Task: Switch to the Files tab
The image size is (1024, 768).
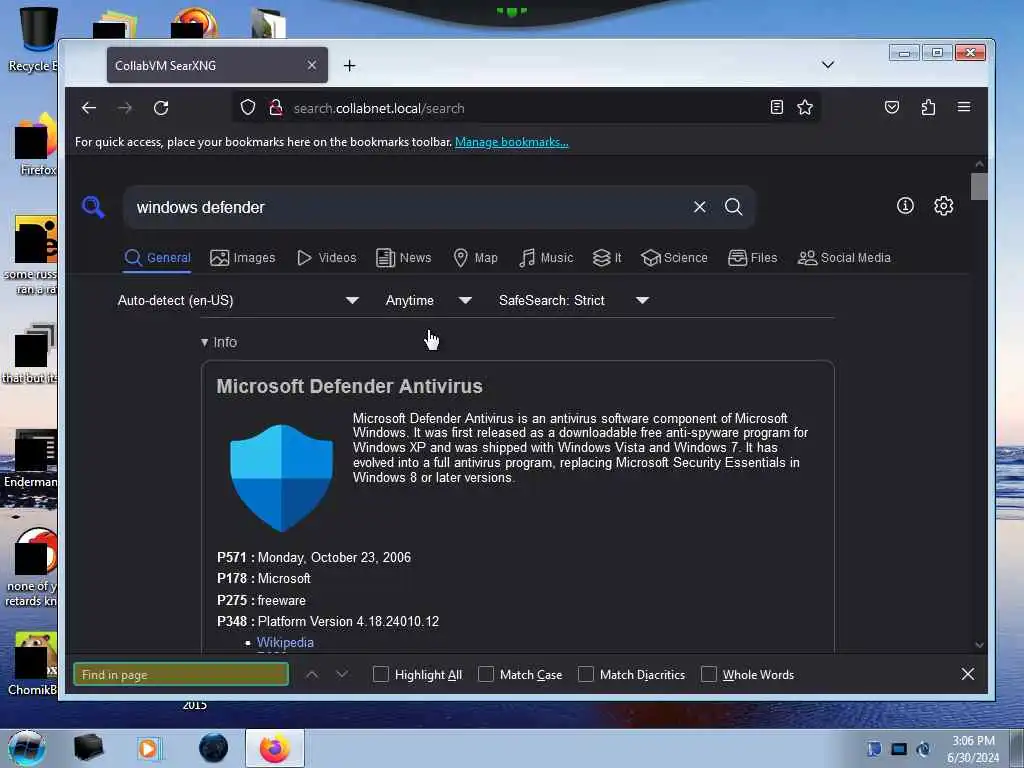Action: point(752,258)
